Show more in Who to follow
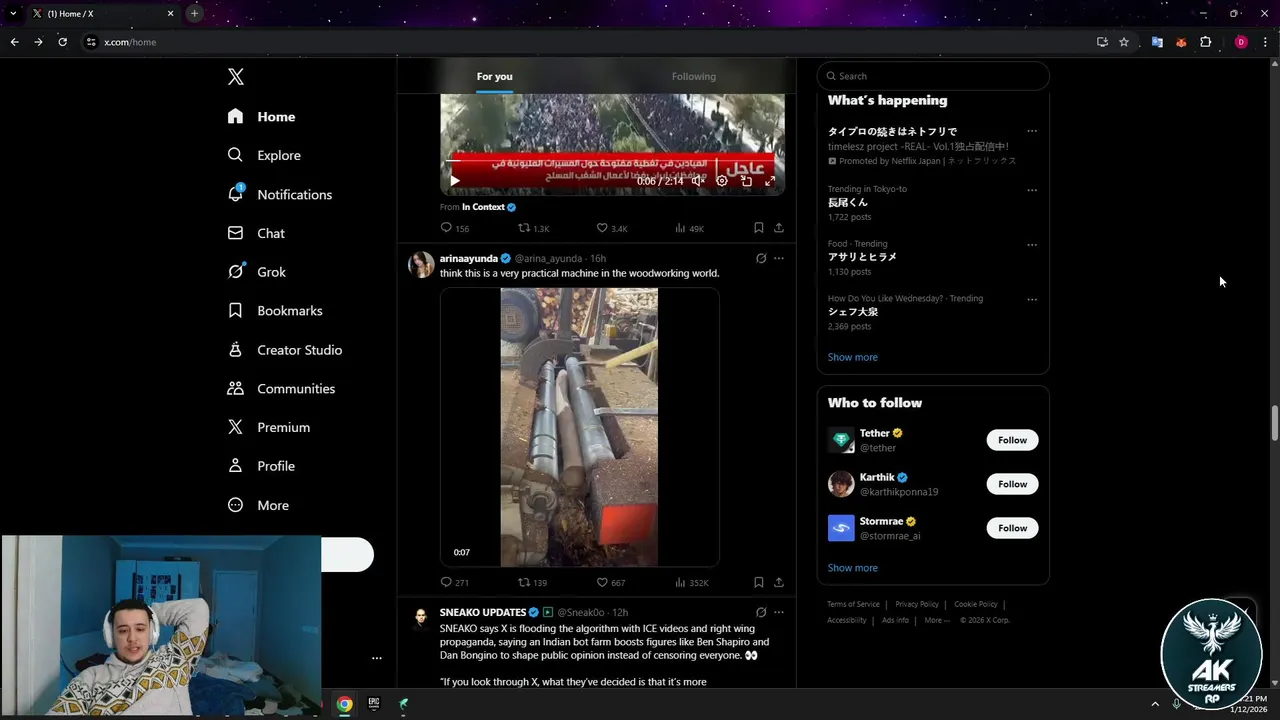Image resolution: width=1280 pixels, height=720 pixels. click(x=853, y=568)
